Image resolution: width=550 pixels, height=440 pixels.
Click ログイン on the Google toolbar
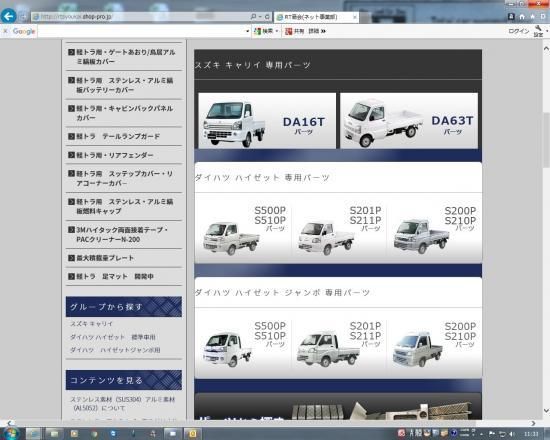coord(518,31)
